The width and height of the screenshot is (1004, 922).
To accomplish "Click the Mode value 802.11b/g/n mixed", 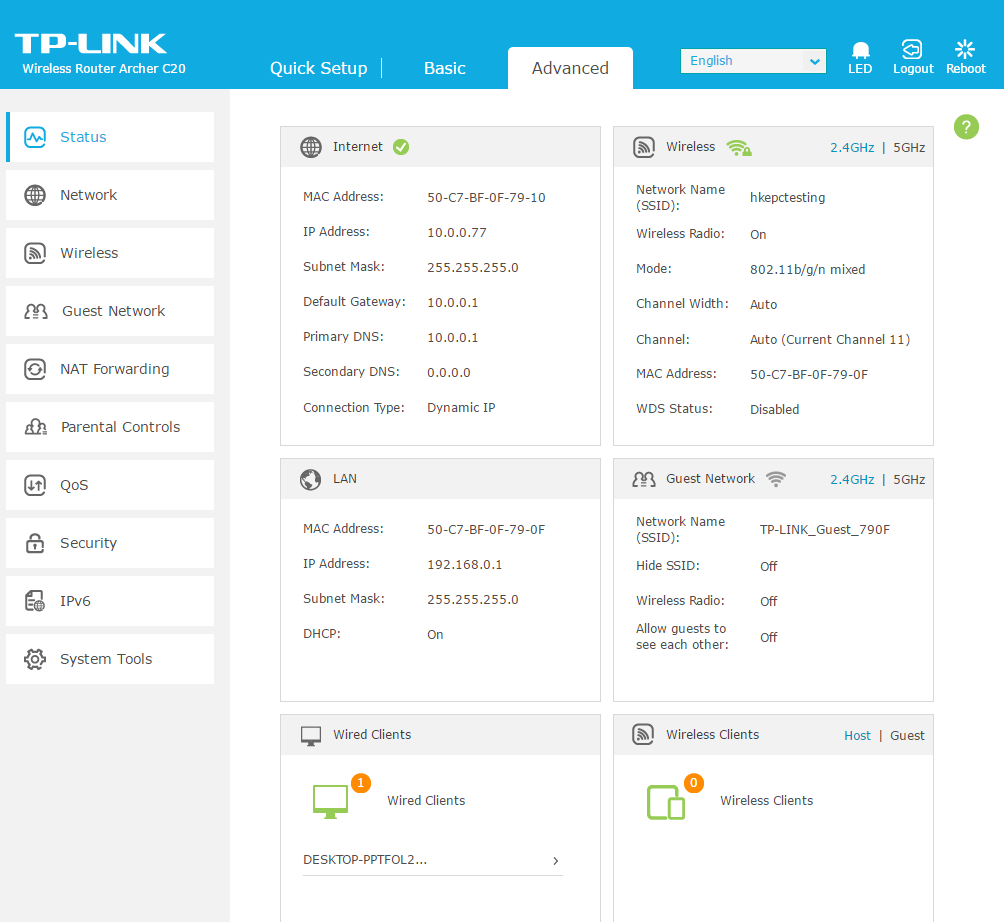I will coord(807,270).
